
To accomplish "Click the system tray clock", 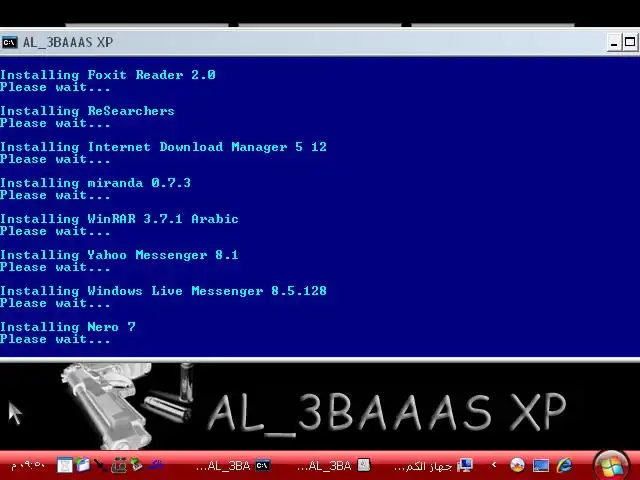I will tap(27, 465).
